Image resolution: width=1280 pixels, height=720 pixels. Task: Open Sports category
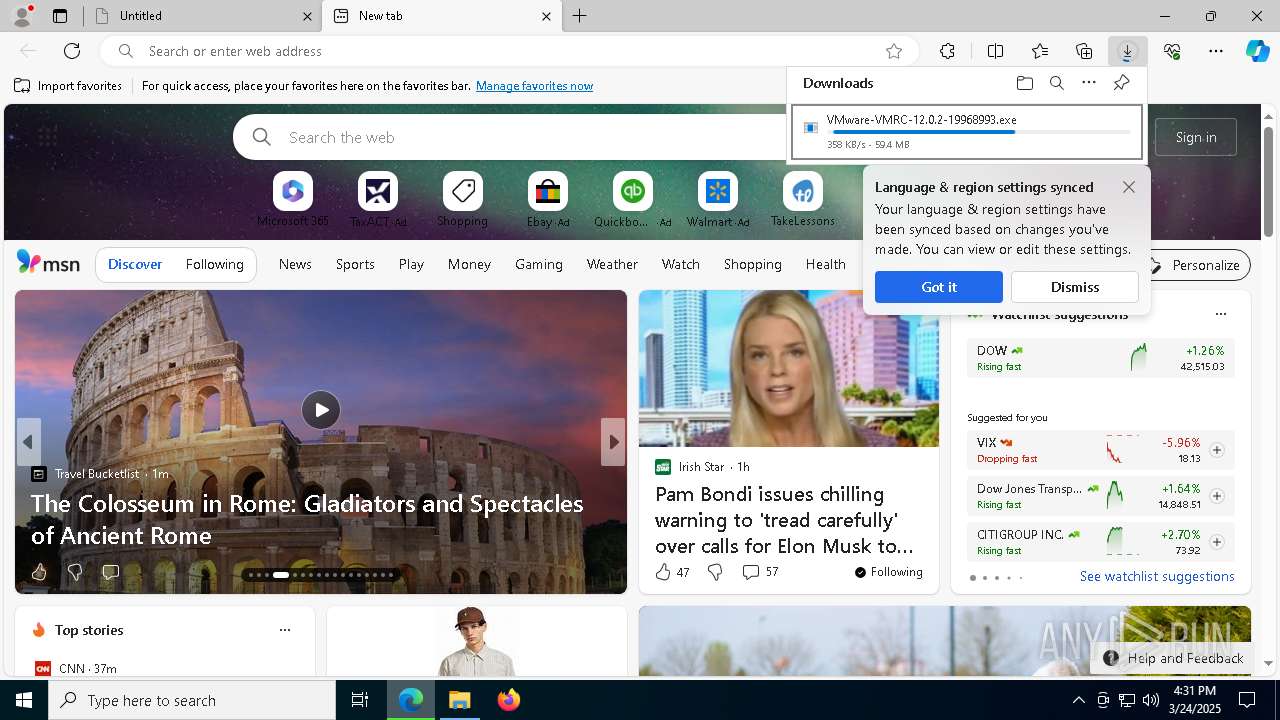[x=355, y=264]
